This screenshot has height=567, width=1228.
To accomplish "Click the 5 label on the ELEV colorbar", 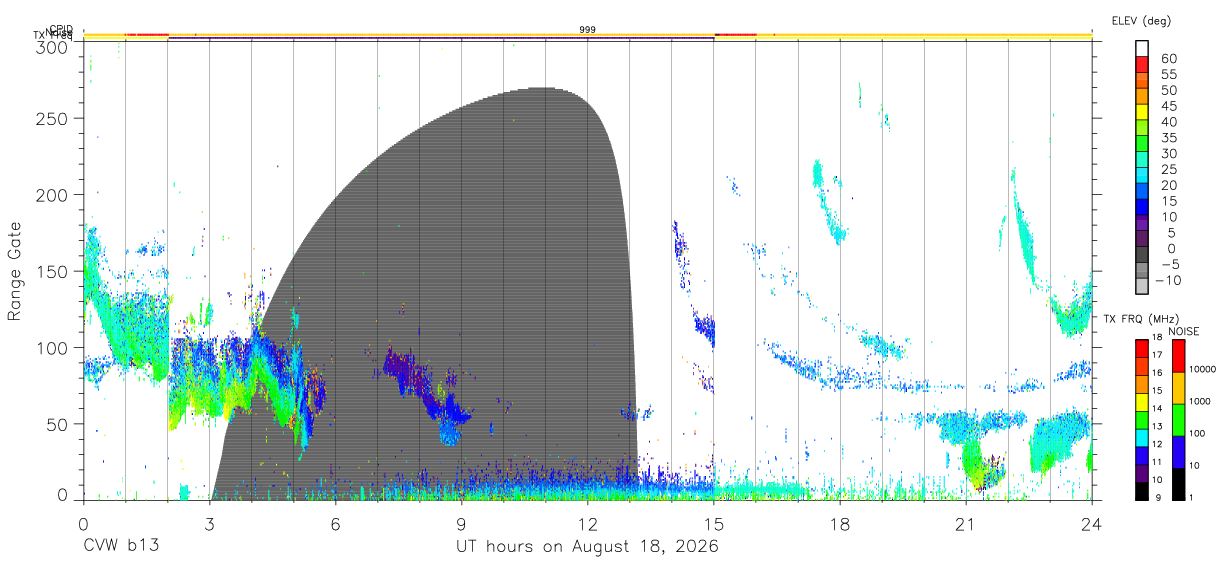I will 1172,233.
